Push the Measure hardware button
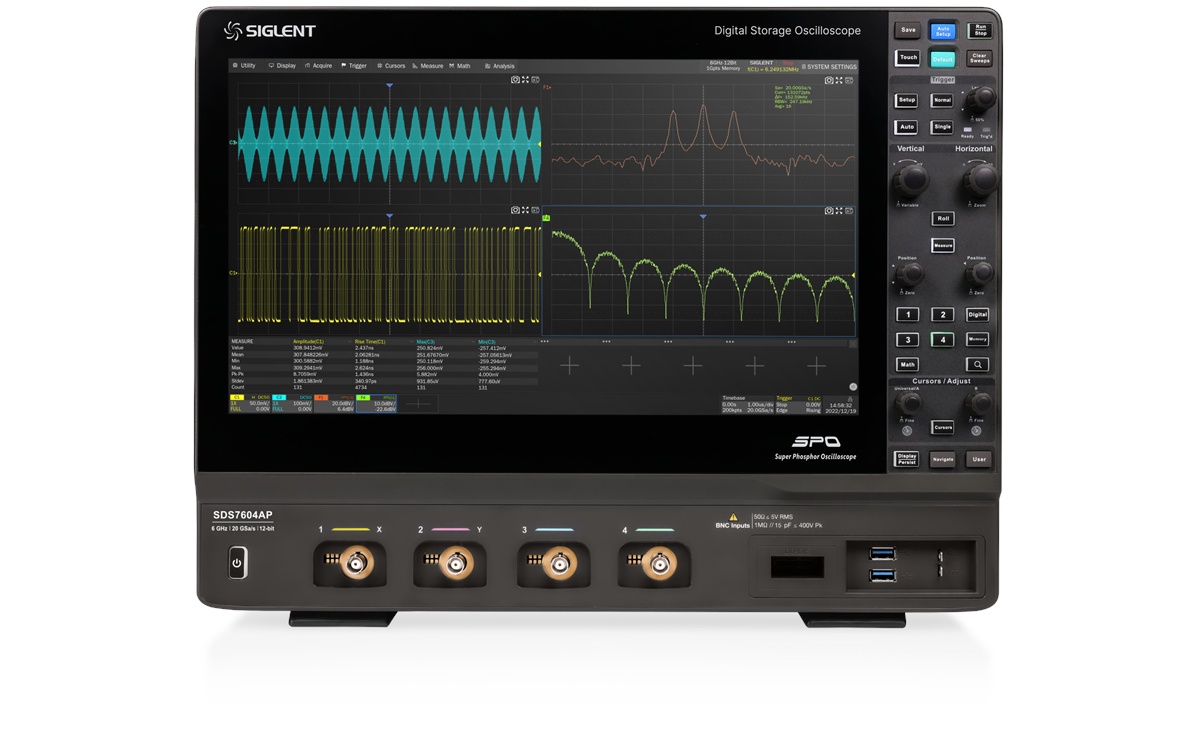1200x735 pixels. [943, 245]
